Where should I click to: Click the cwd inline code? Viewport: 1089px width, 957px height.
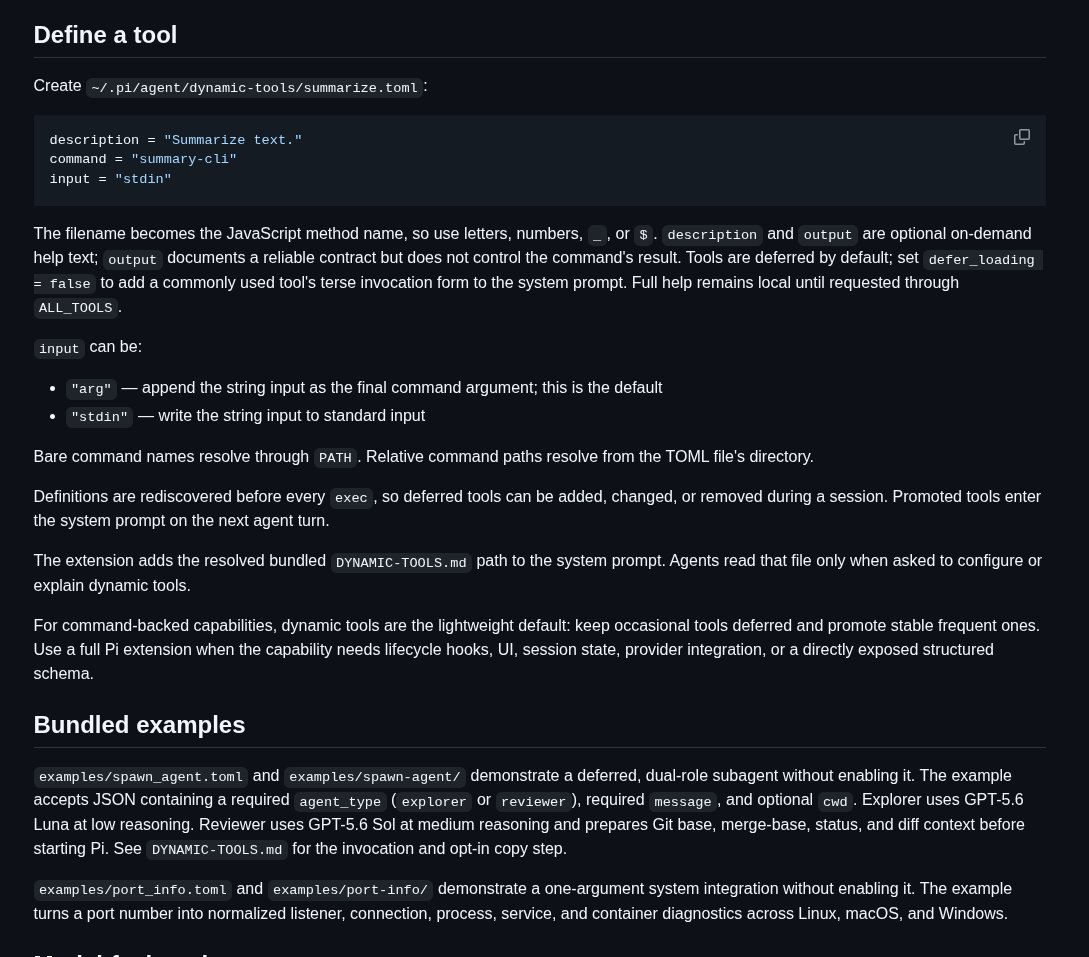(x=835, y=801)
